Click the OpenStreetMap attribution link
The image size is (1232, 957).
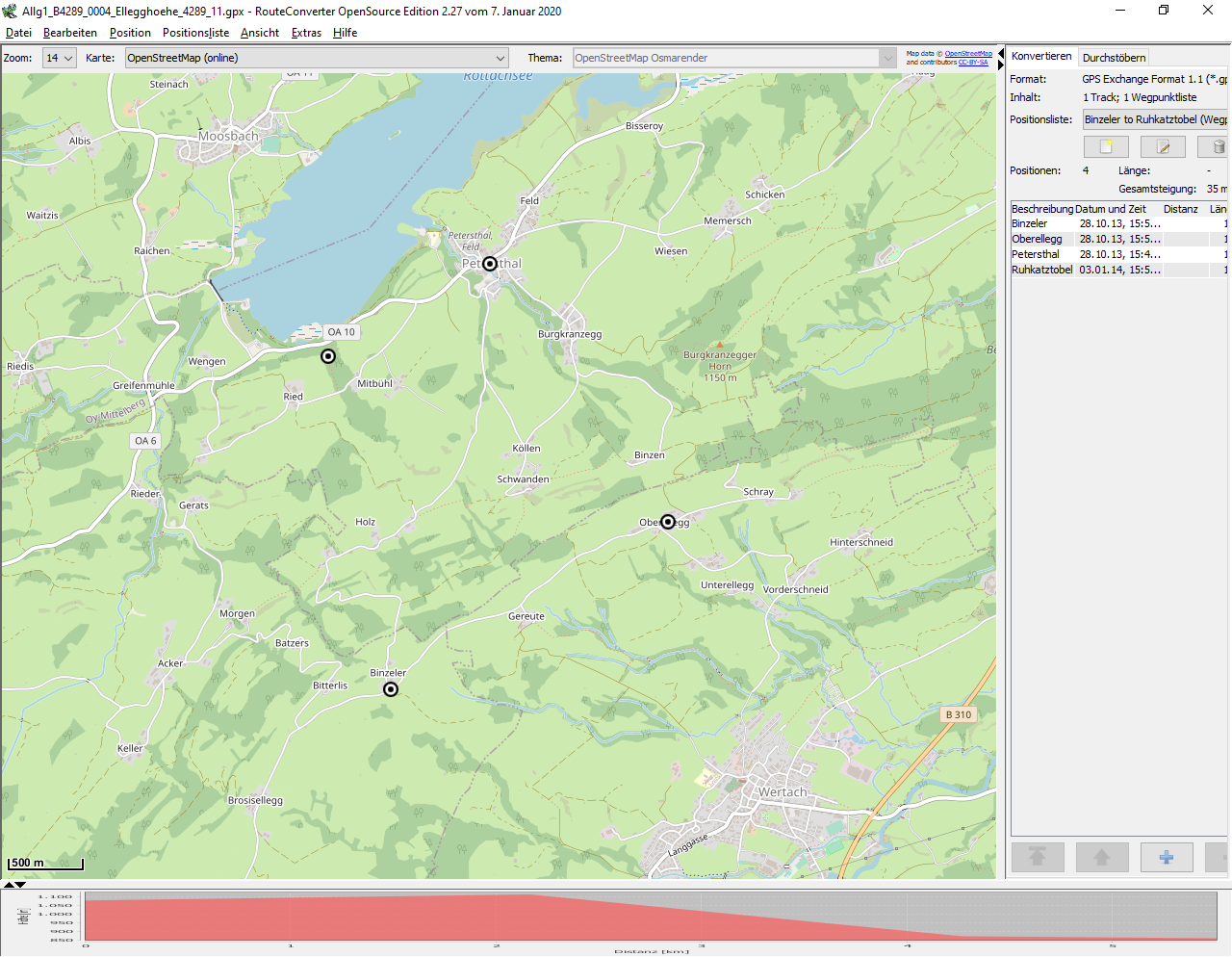coord(968,54)
